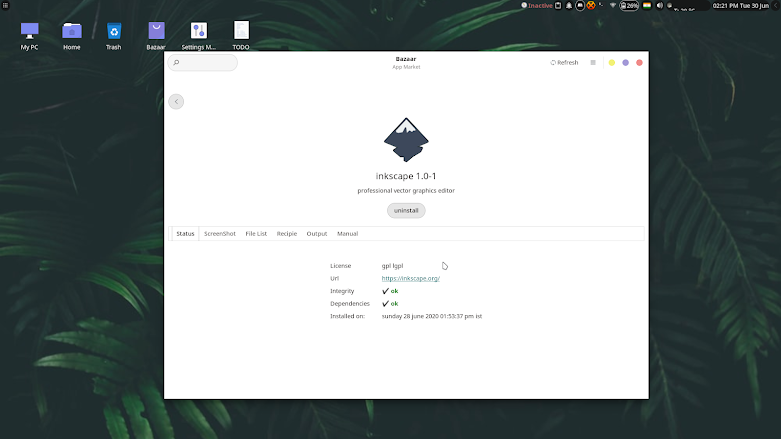Open the Manual tab
Screen dimensions: 781x439
click(x=348, y=234)
